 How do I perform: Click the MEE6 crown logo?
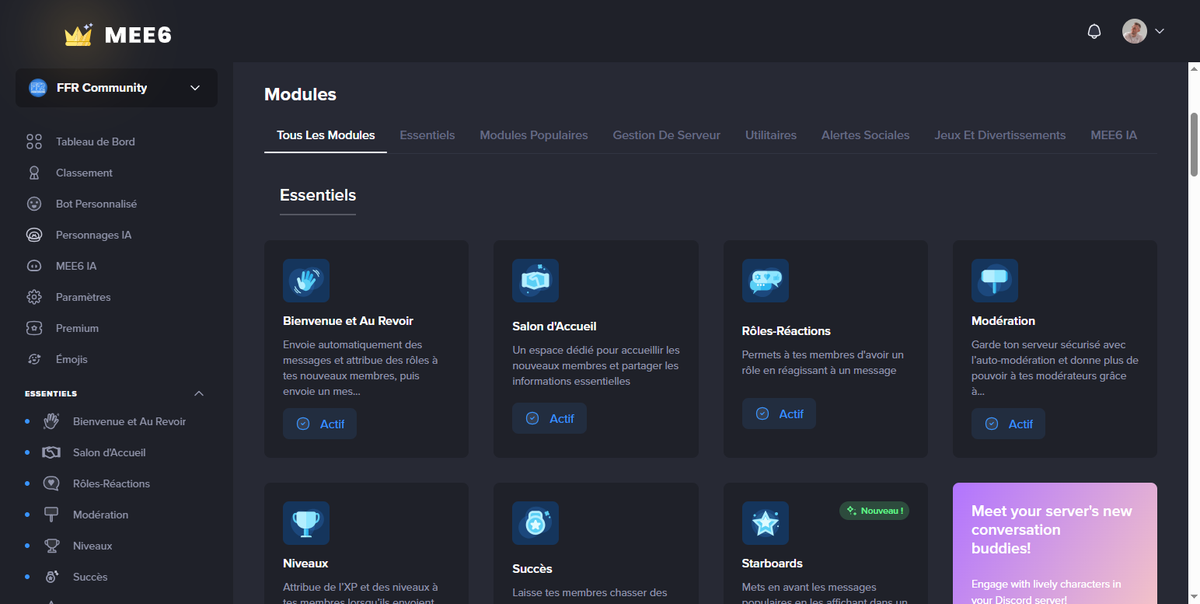point(117,35)
